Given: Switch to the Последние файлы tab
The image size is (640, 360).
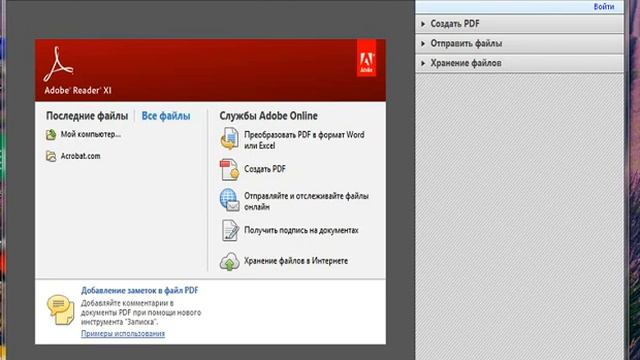Looking at the screenshot, I should [87, 116].
